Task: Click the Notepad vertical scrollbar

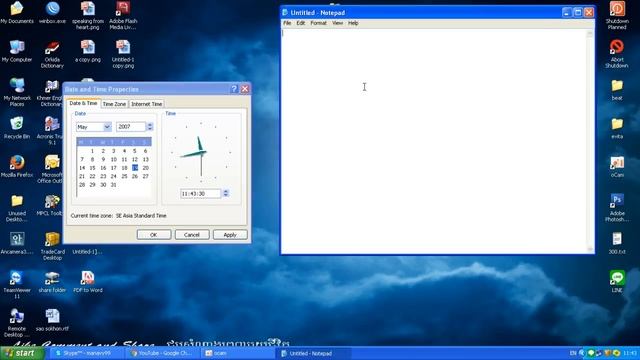Action: pos(590,141)
